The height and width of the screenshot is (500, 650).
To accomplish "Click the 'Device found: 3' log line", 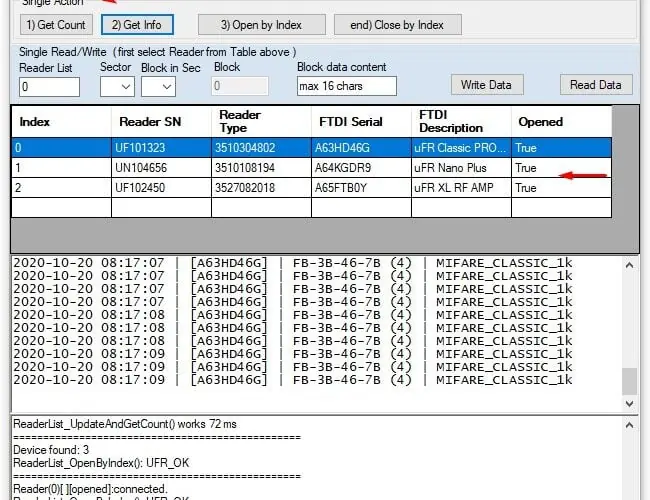I will point(51,450).
